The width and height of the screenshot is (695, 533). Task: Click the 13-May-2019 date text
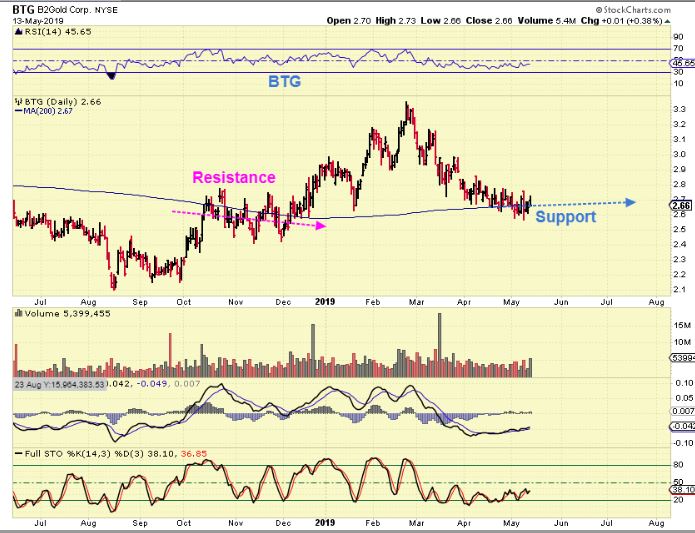tap(38, 21)
